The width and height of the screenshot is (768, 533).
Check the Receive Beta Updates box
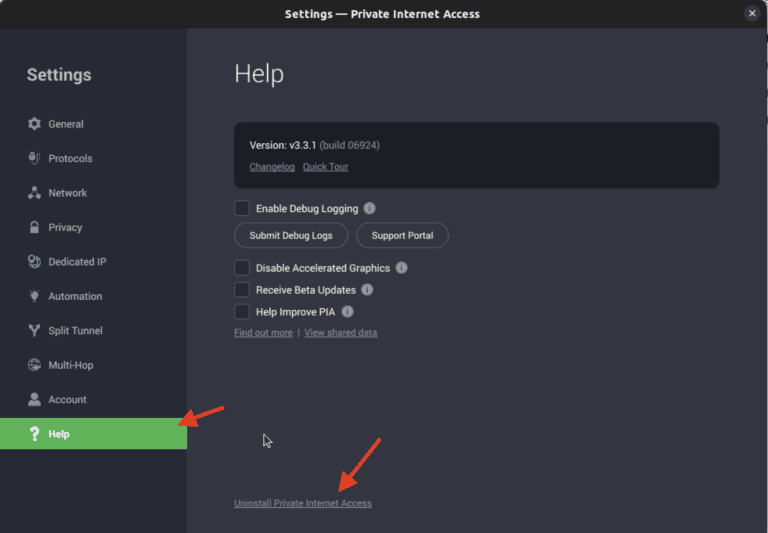[242, 290]
